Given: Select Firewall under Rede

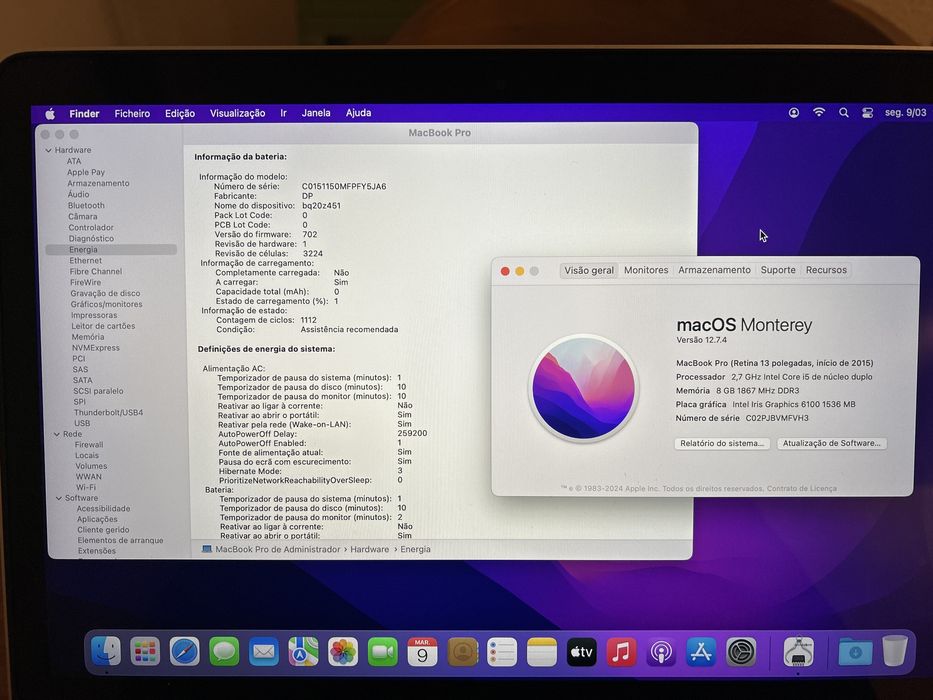Looking at the screenshot, I should coord(89,445).
